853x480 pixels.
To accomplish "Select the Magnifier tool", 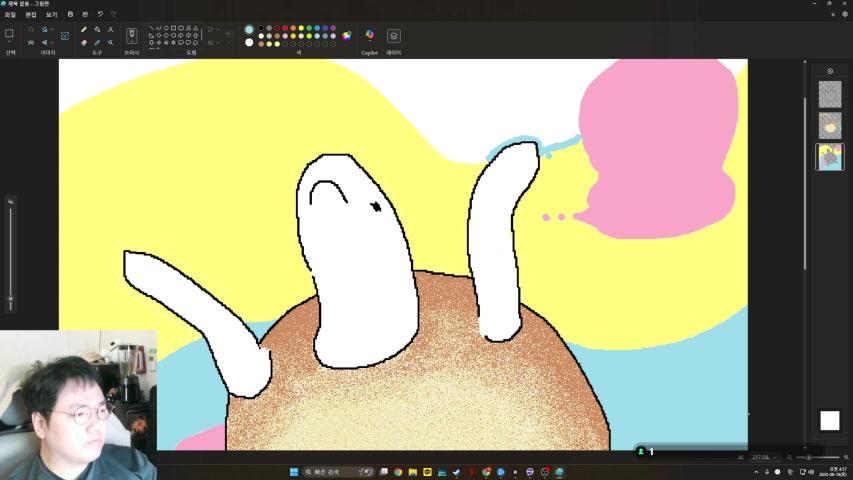I will coord(110,42).
